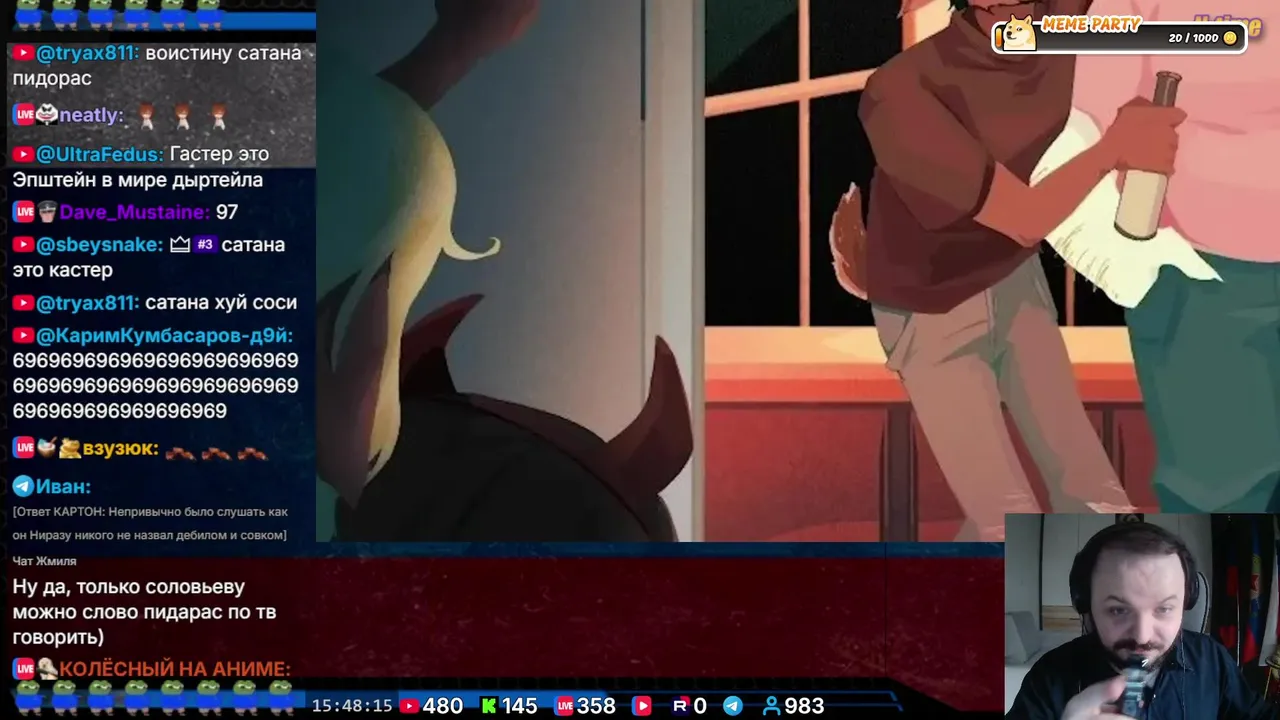Click the YouTube icon beside @UltraFedus
The height and width of the screenshot is (720, 1280).
click(x=23, y=154)
